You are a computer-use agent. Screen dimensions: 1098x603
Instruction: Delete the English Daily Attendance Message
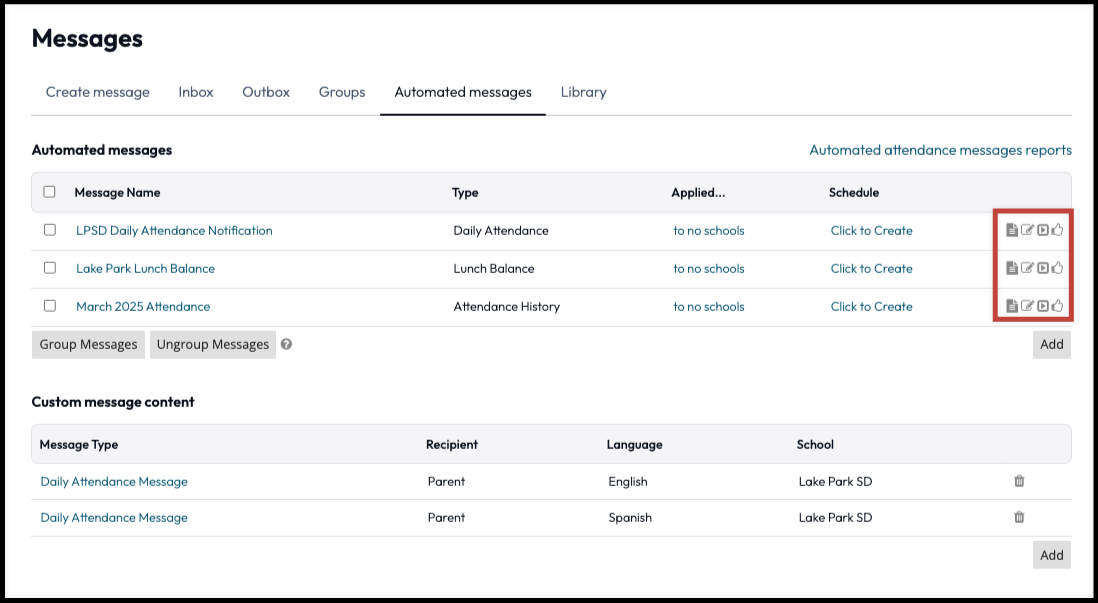[1019, 481]
